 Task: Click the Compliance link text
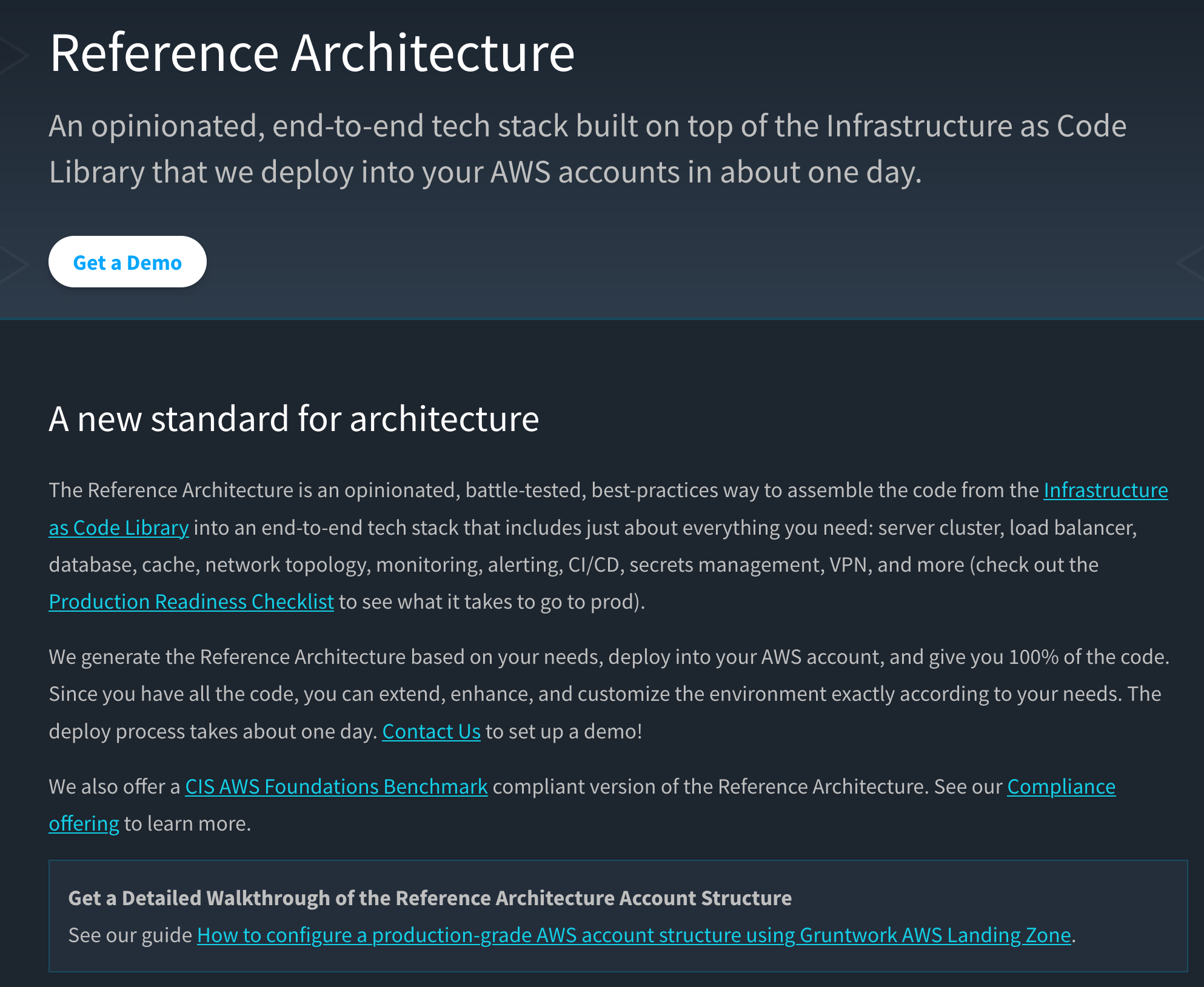click(x=1061, y=786)
